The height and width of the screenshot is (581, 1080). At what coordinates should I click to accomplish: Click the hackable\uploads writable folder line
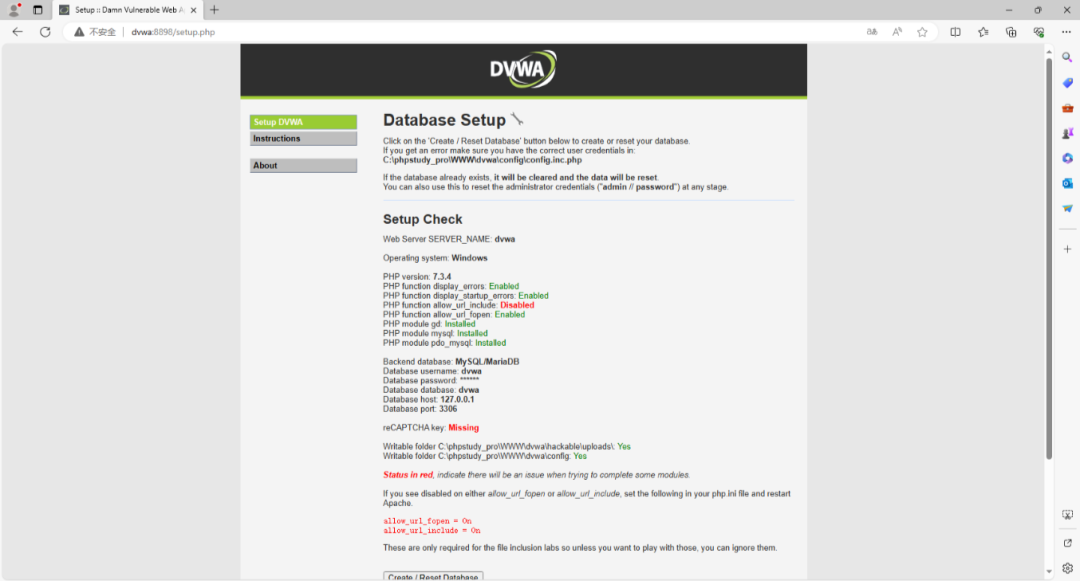point(507,447)
